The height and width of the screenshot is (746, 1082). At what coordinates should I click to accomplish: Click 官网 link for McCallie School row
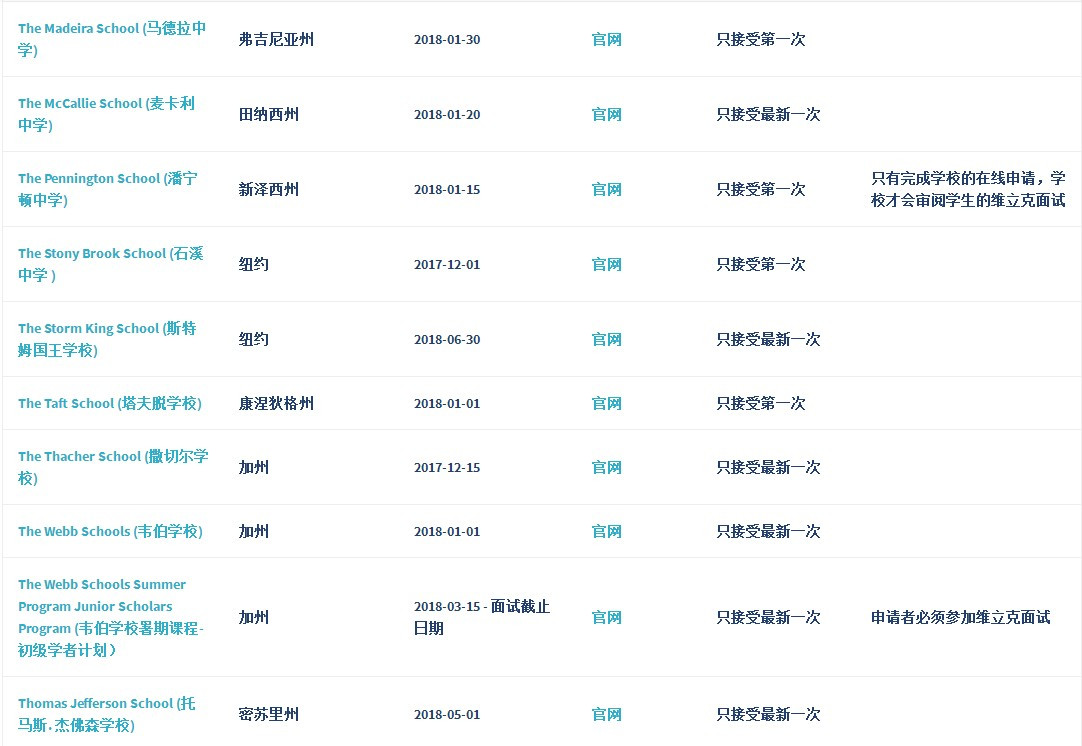[607, 115]
